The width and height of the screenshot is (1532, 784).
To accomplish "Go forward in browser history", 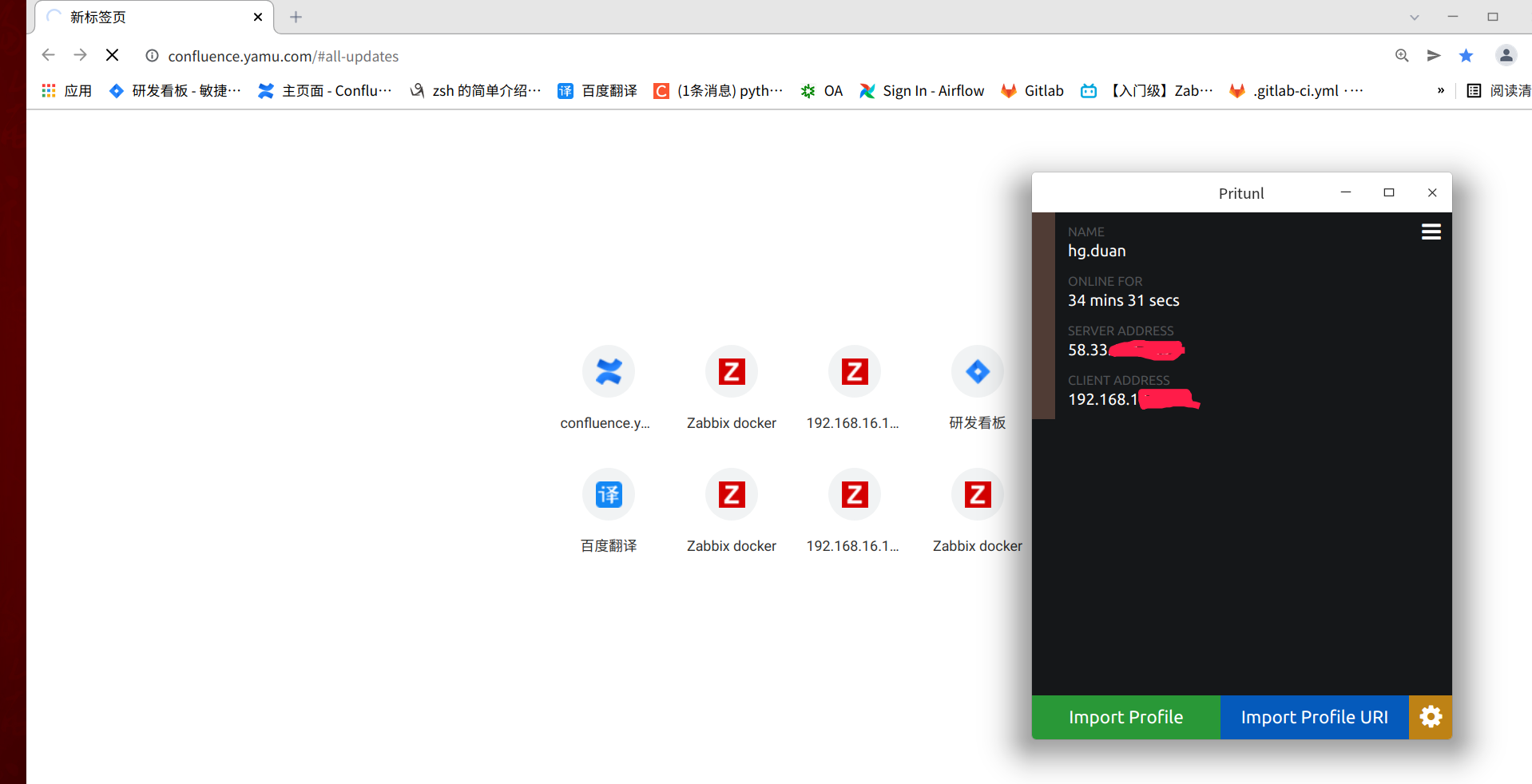I will (x=80, y=55).
